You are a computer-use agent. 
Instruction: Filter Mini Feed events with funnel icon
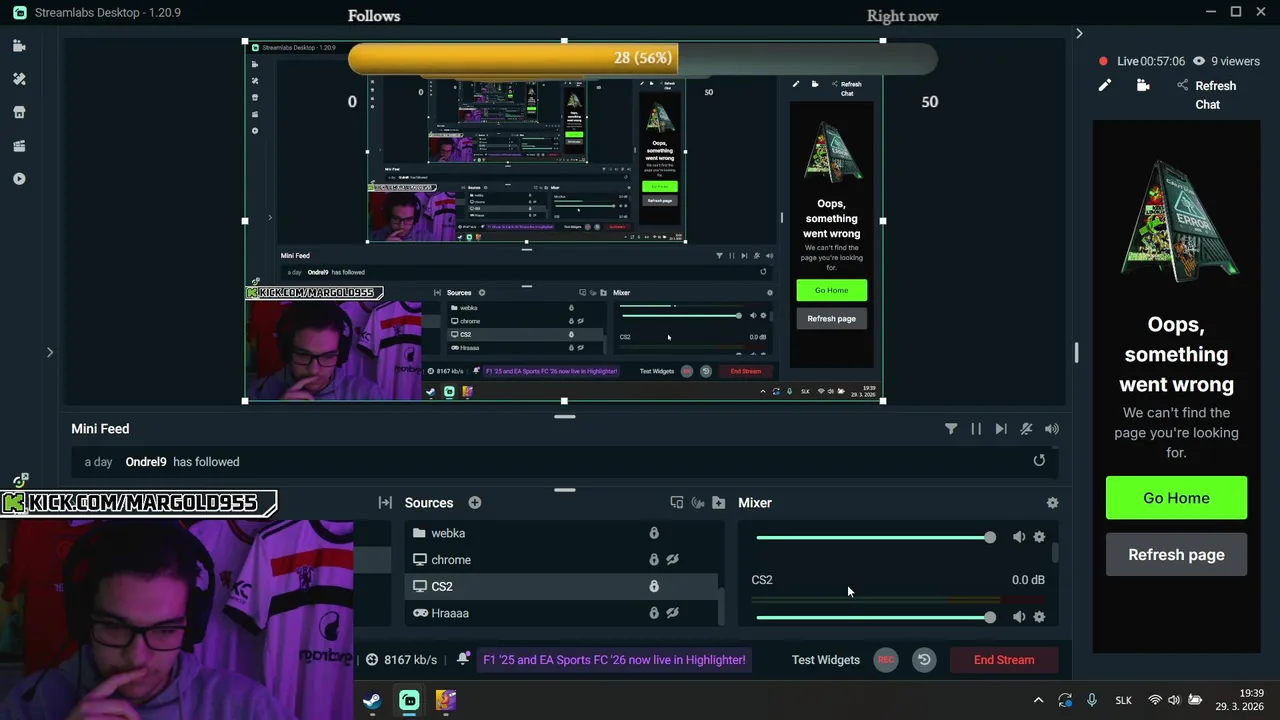pyautogui.click(x=951, y=429)
